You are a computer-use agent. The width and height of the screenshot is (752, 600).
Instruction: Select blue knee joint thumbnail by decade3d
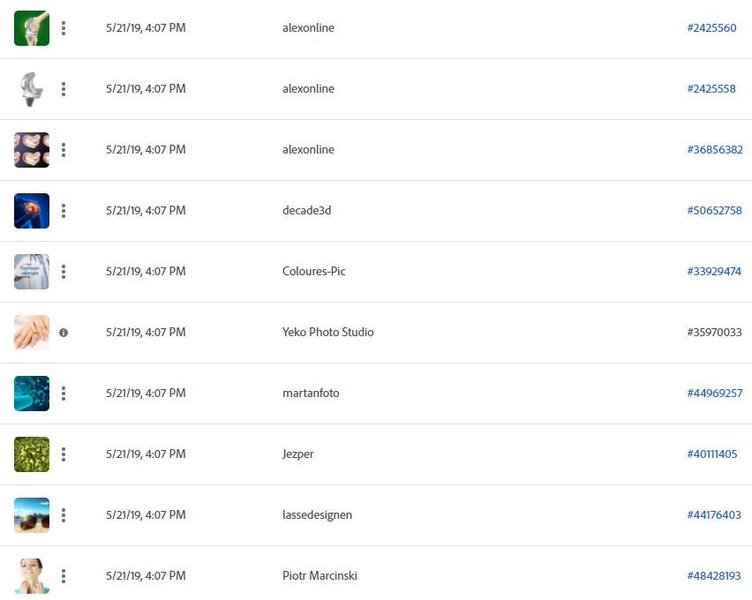32,211
